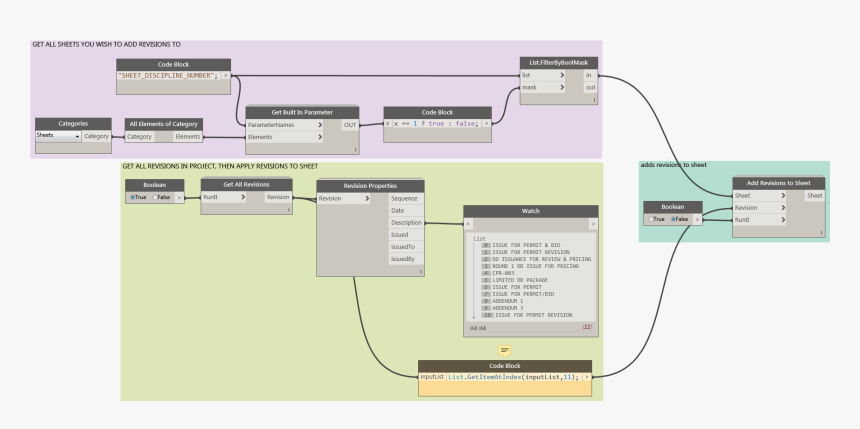Viewport: 860px width, 429px height.
Task: Expand the List tree in Watch node
Action: click(479, 238)
